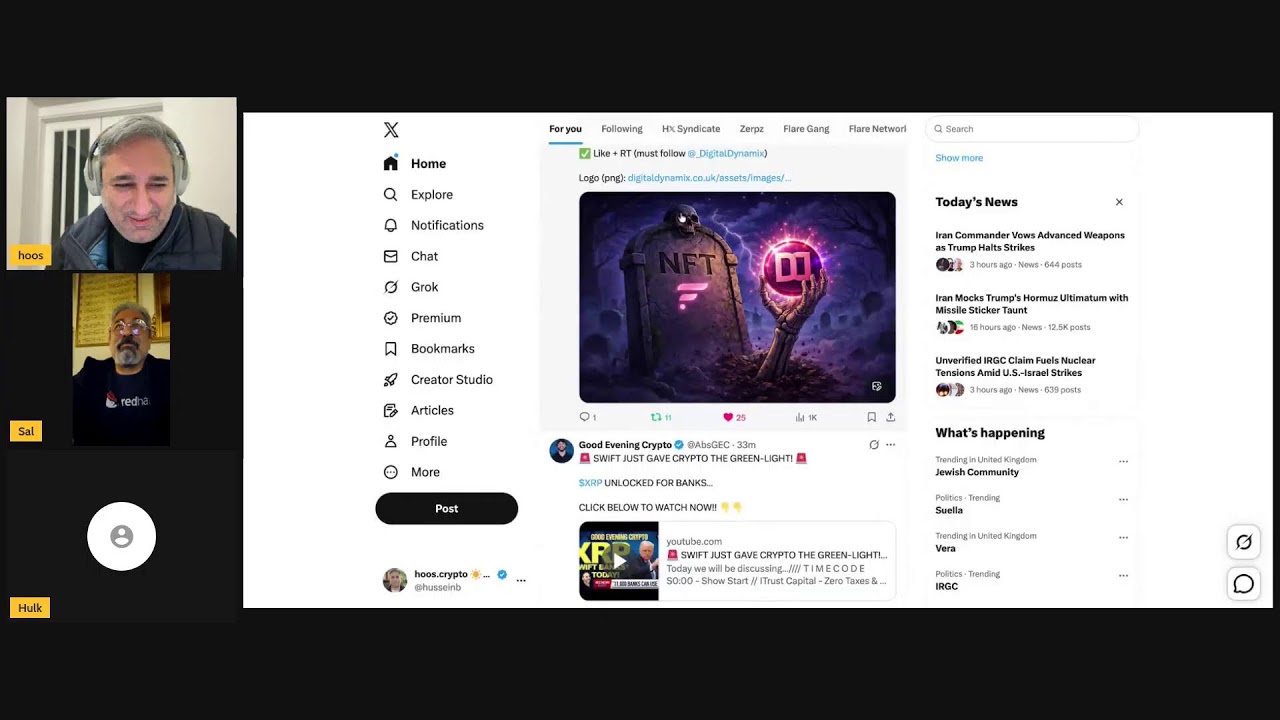Switch to the Zerpz tab
Image resolution: width=1280 pixels, height=720 pixels.
(751, 129)
